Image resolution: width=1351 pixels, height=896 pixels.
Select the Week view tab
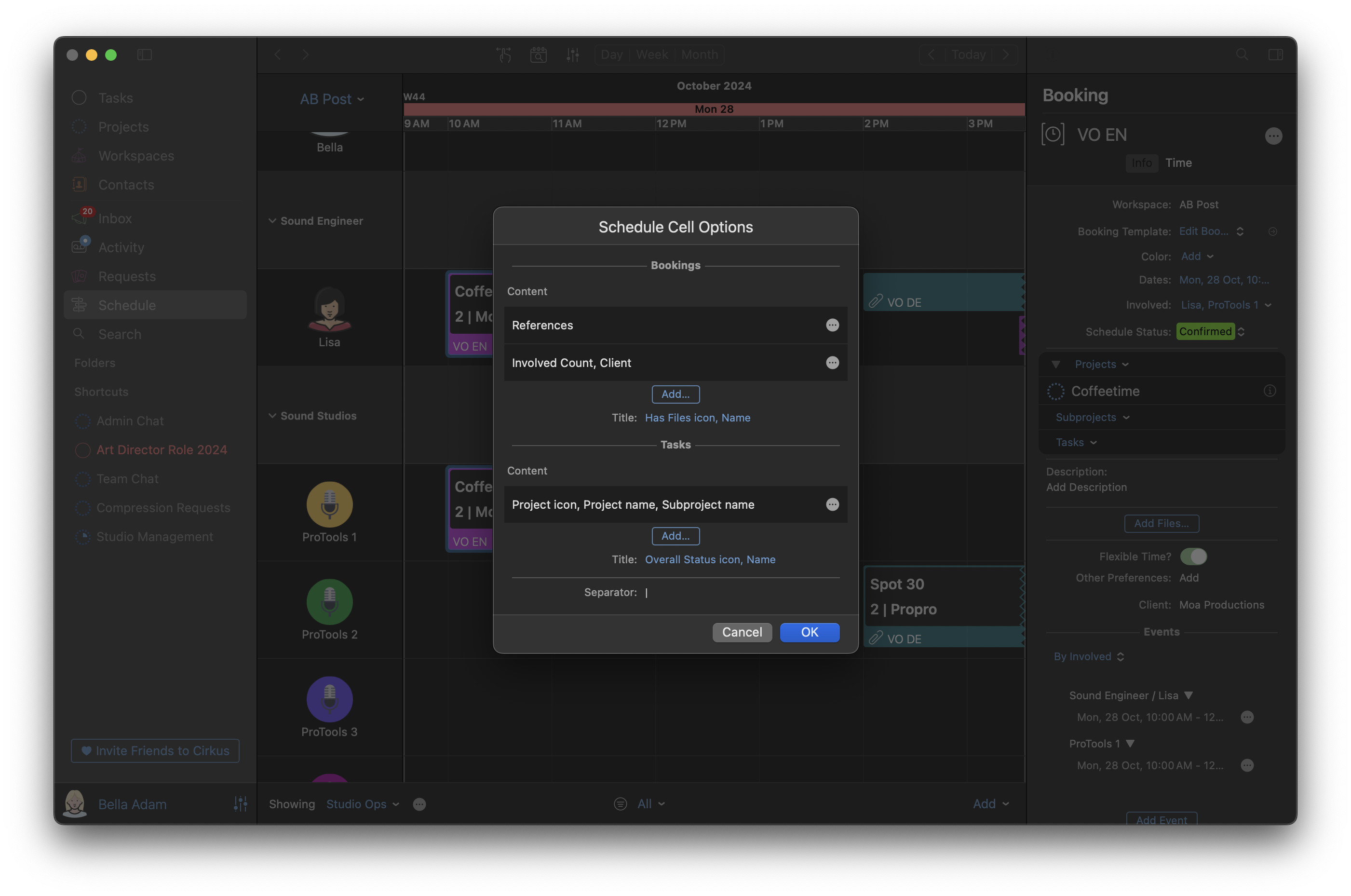652,55
